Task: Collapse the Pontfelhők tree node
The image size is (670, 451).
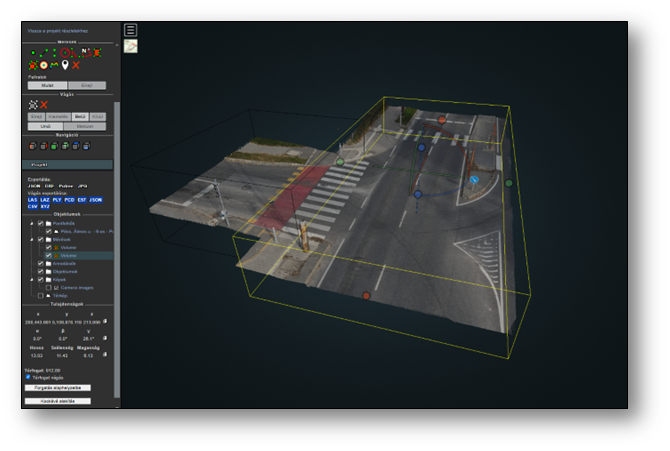Action: coord(32,223)
